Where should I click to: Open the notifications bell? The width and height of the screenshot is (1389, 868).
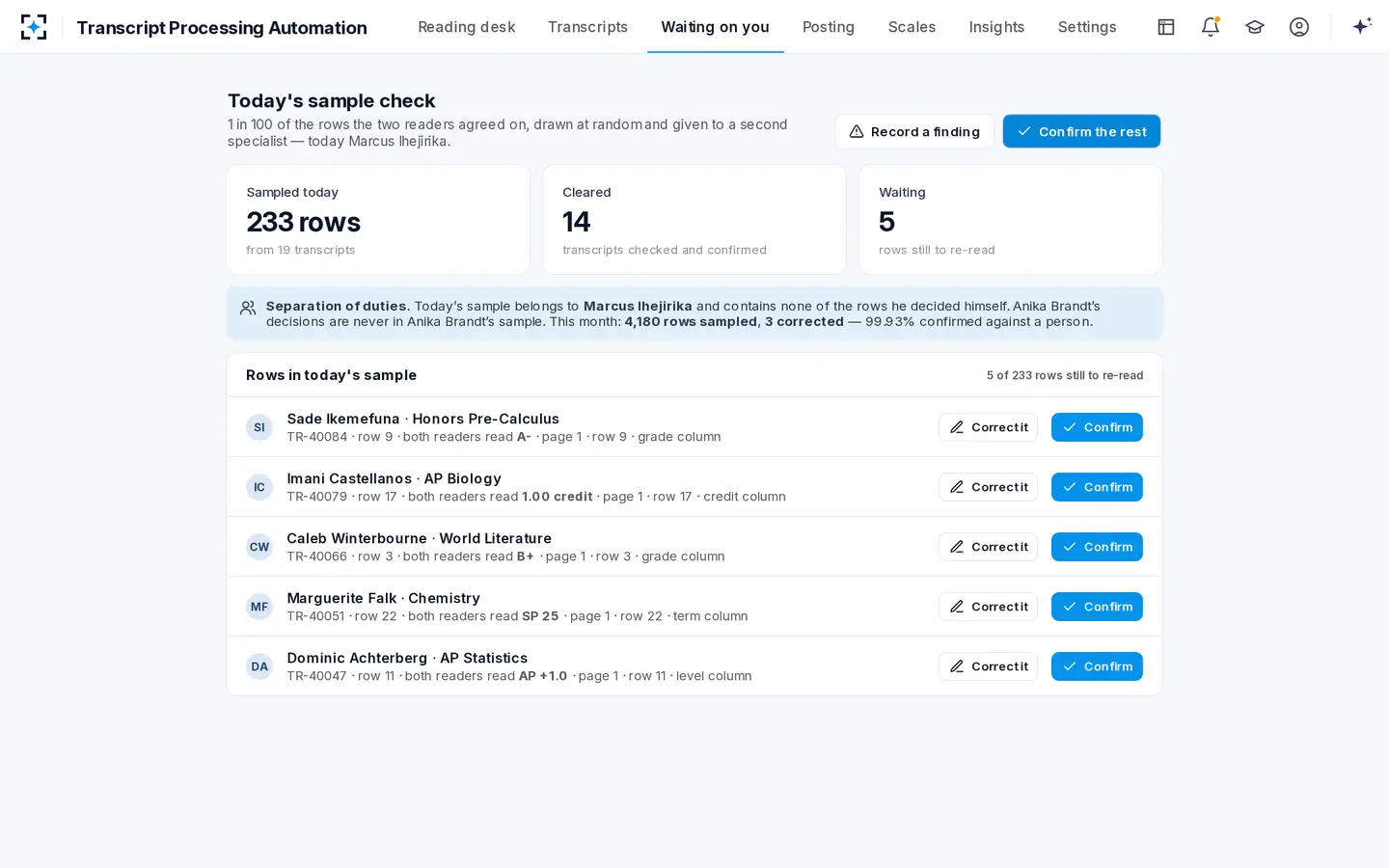pos(1211,27)
